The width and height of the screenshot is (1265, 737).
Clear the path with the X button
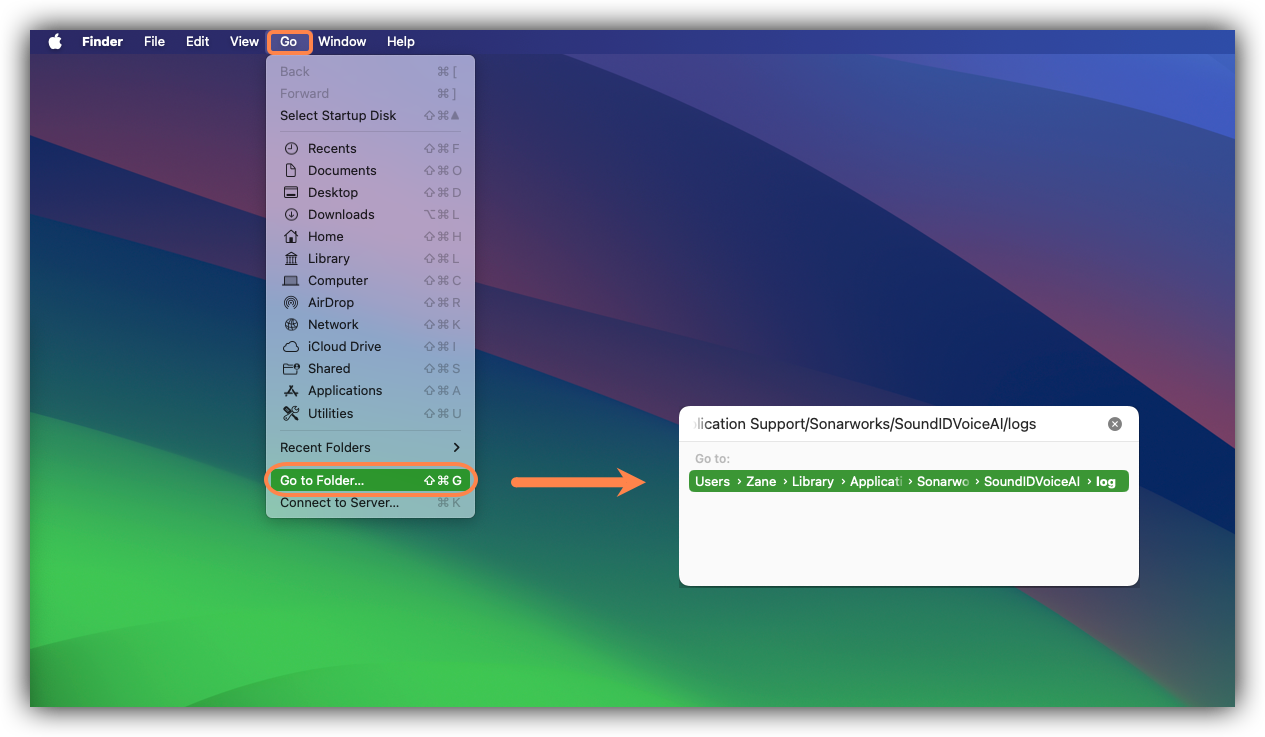pos(1115,424)
